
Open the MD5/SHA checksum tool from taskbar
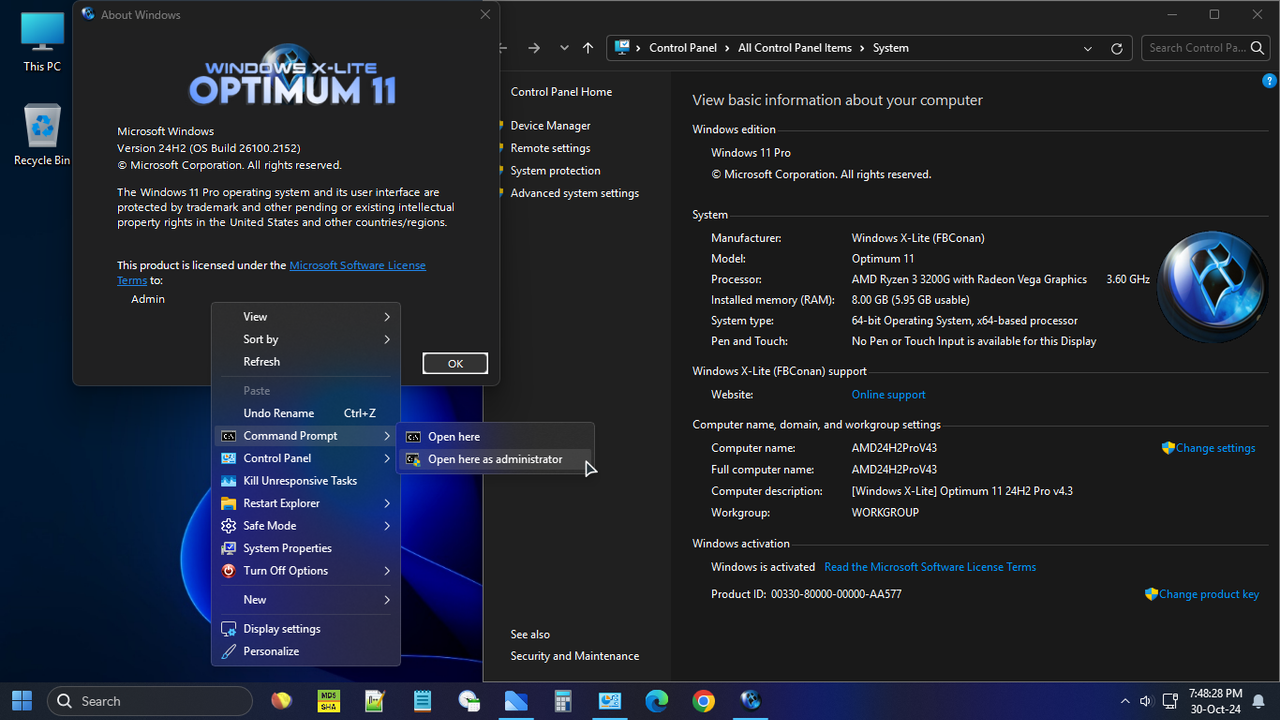point(328,700)
